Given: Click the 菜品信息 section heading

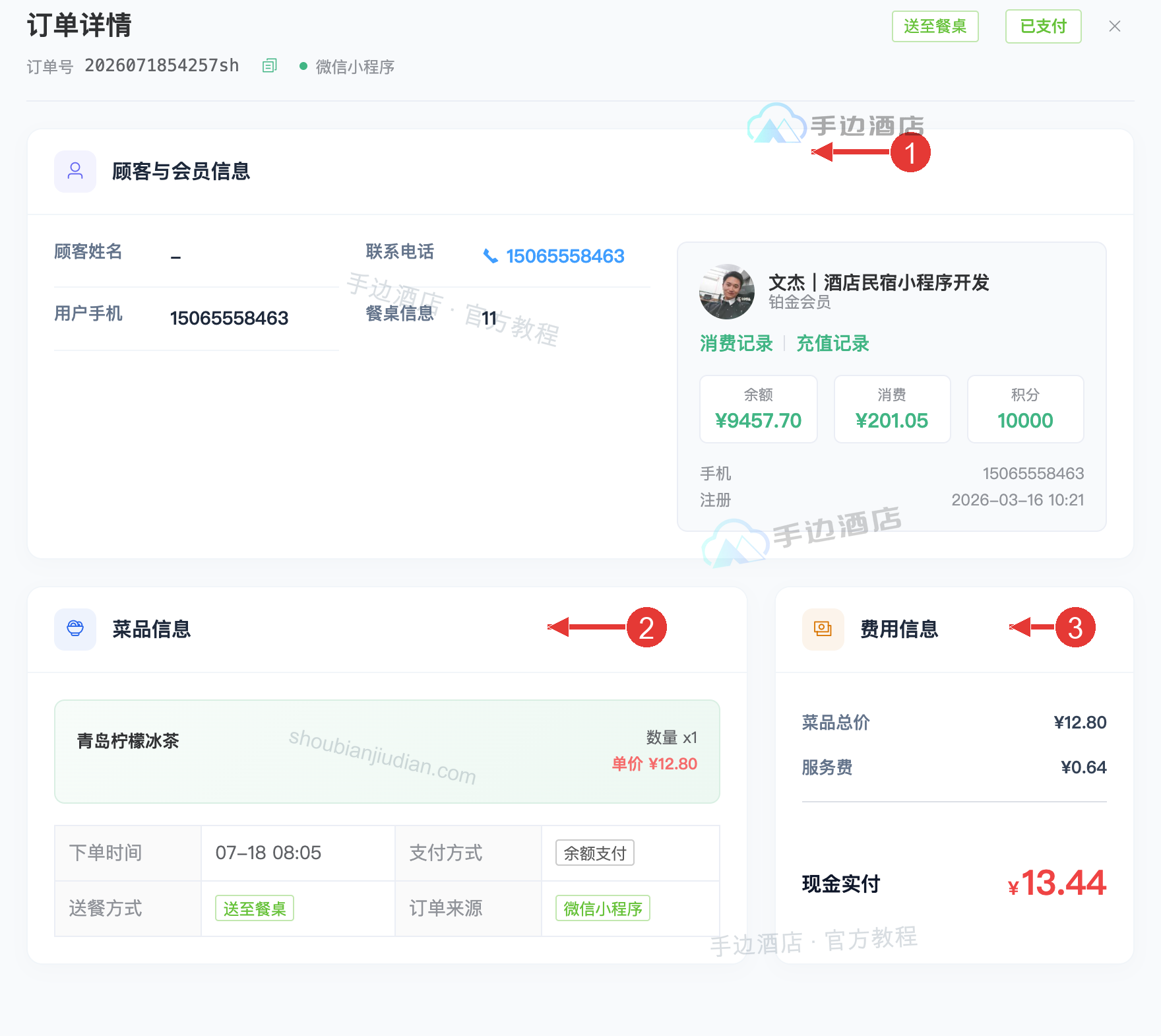Looking at the screenshot, I should 151,629.
